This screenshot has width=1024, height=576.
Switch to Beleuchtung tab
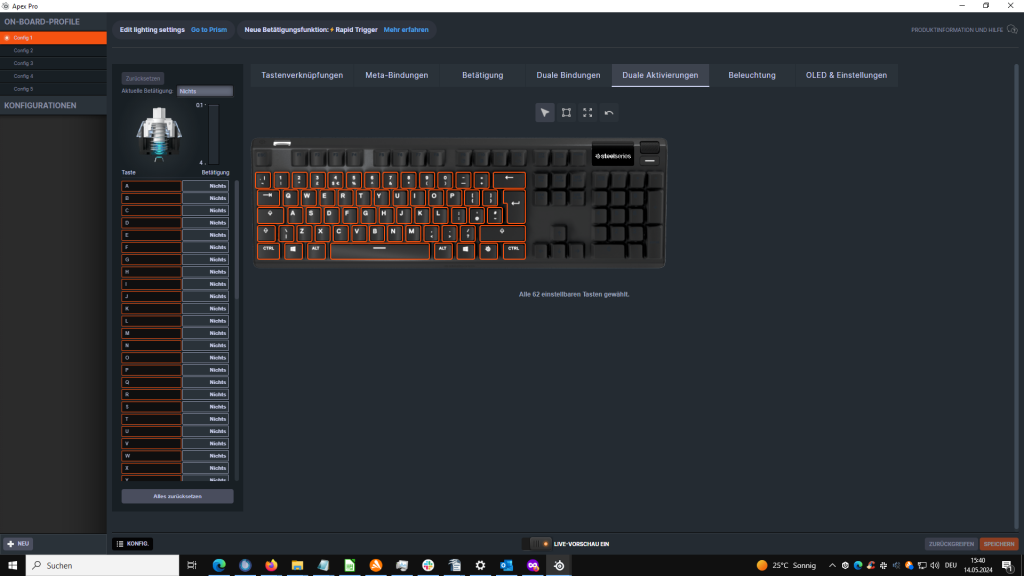pyautogui.click(x=752, y=75)
